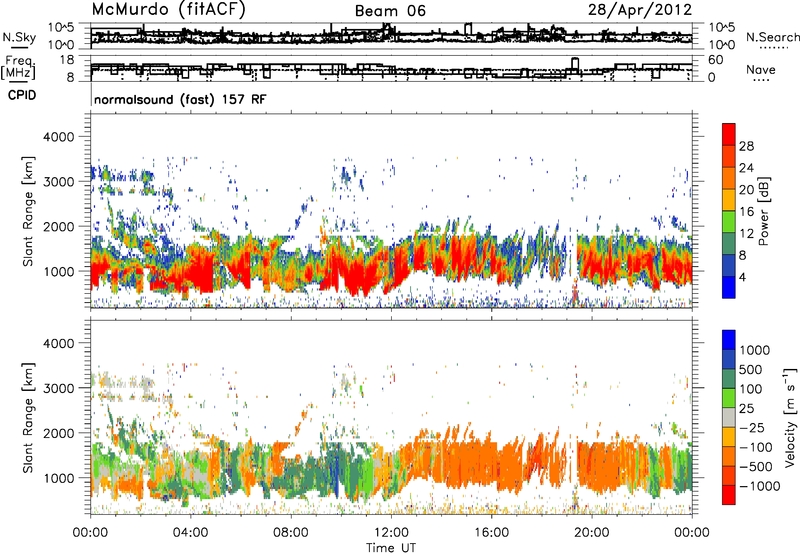The height and width of the screenshot is (554, 800).
Task: Click the 04:00 time tick label
Action: tap(190, 533)
